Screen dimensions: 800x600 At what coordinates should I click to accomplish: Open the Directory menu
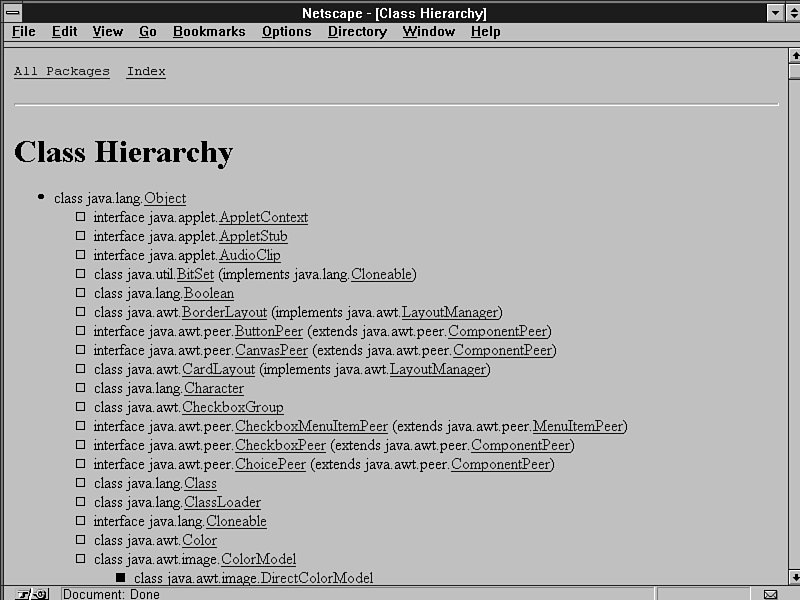click(357, 32)
